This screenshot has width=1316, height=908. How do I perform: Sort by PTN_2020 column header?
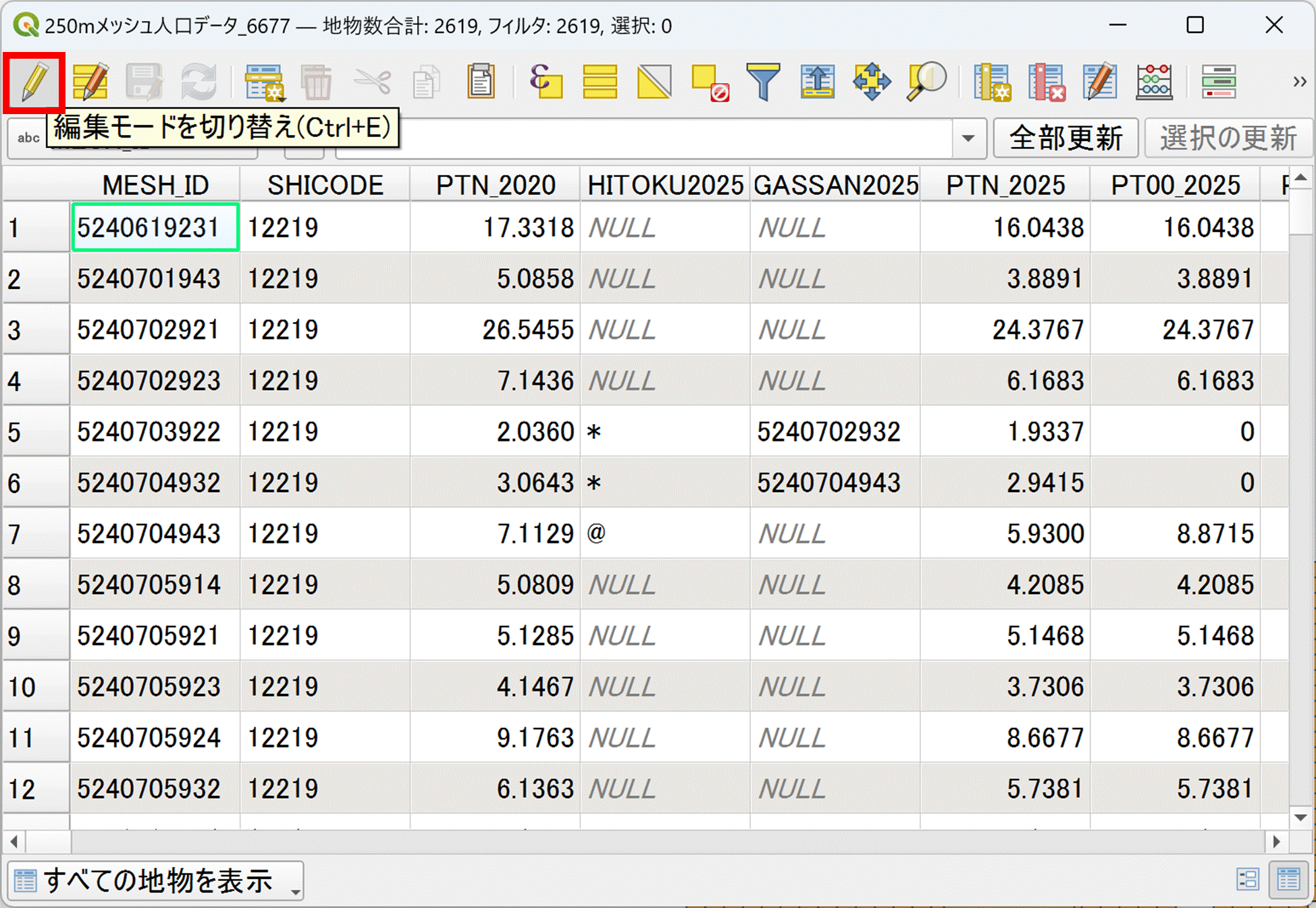click(496, 185)
